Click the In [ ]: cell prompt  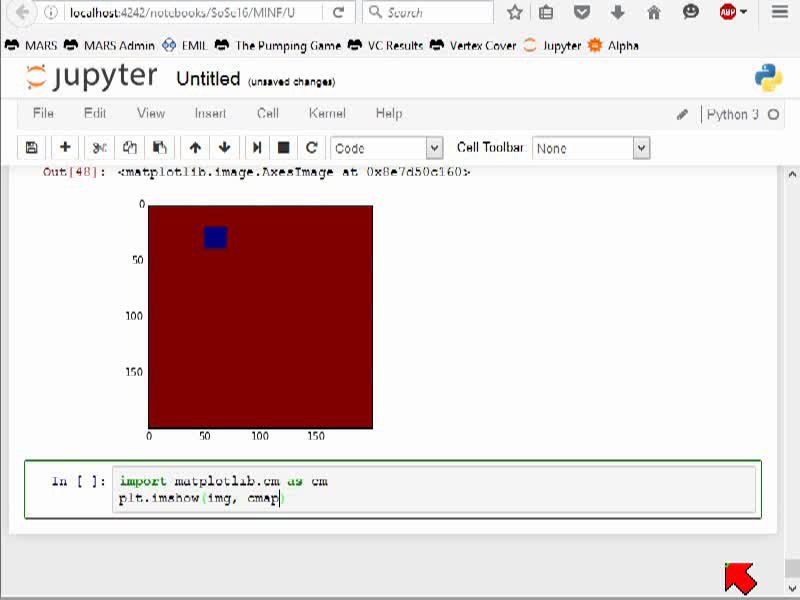[78, 481]
